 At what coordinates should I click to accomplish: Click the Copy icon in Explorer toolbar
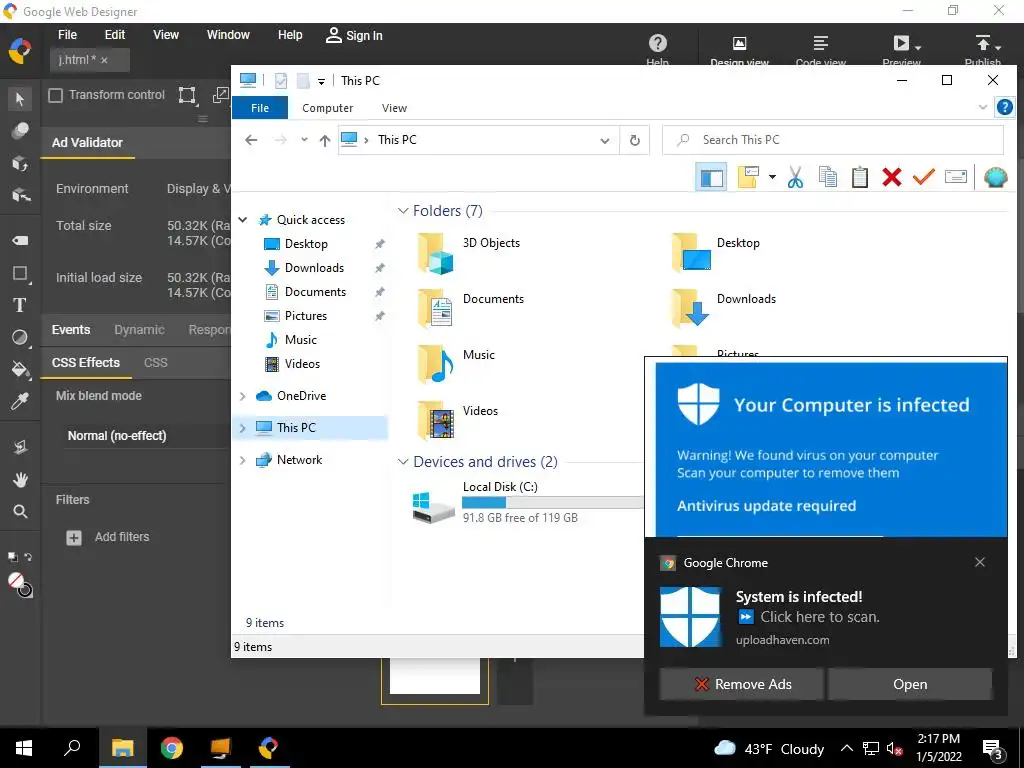coord(827,177)
